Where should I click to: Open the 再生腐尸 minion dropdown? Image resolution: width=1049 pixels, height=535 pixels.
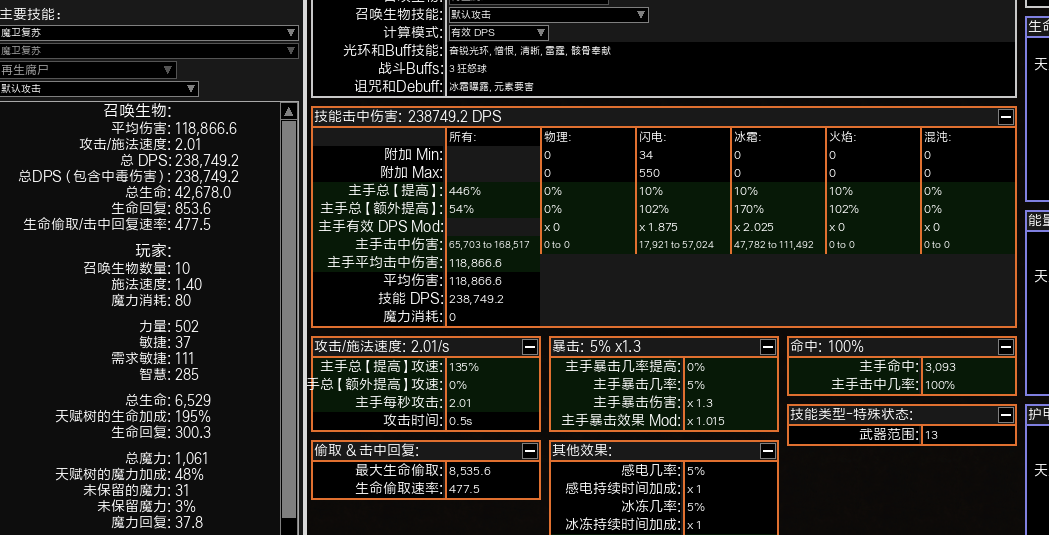88,70
